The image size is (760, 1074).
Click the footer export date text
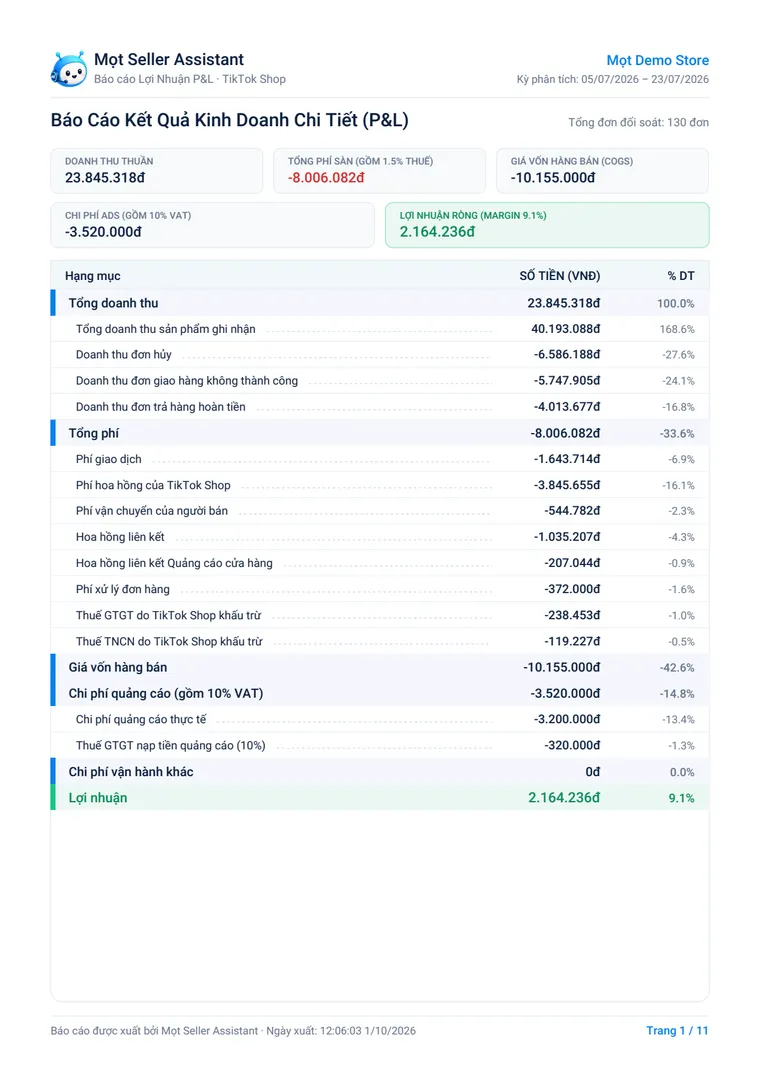[233, 1031]
